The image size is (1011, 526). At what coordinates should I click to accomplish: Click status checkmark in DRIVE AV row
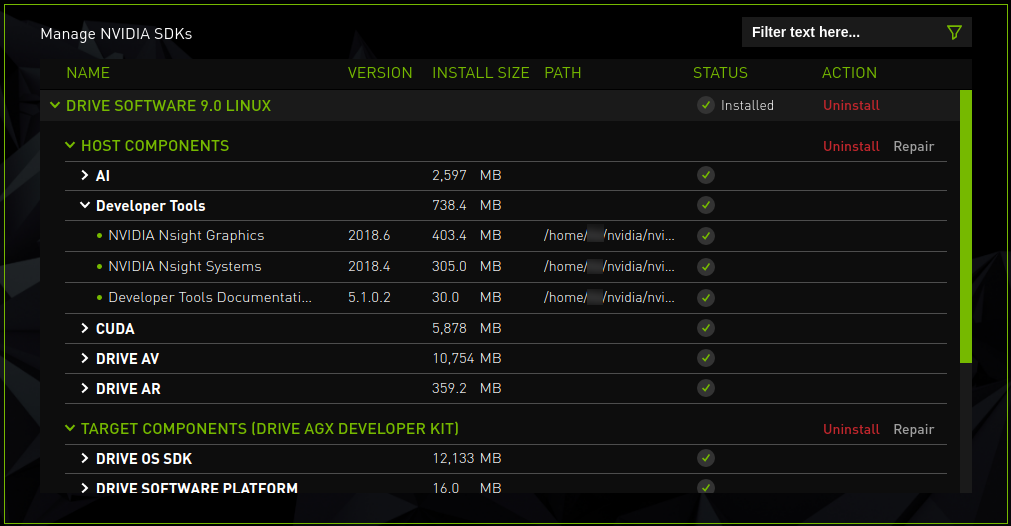[x=706, y=358]
